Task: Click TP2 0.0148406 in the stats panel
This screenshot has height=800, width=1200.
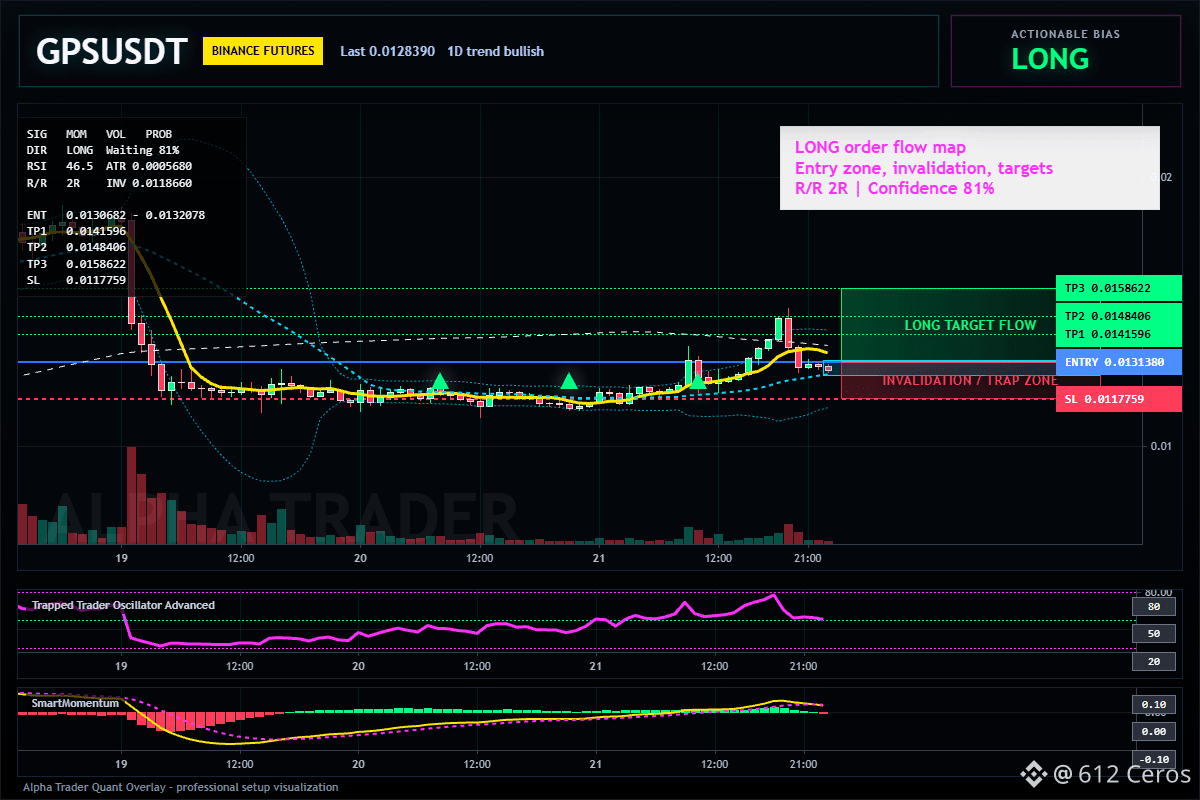Action: click(77, 247)
